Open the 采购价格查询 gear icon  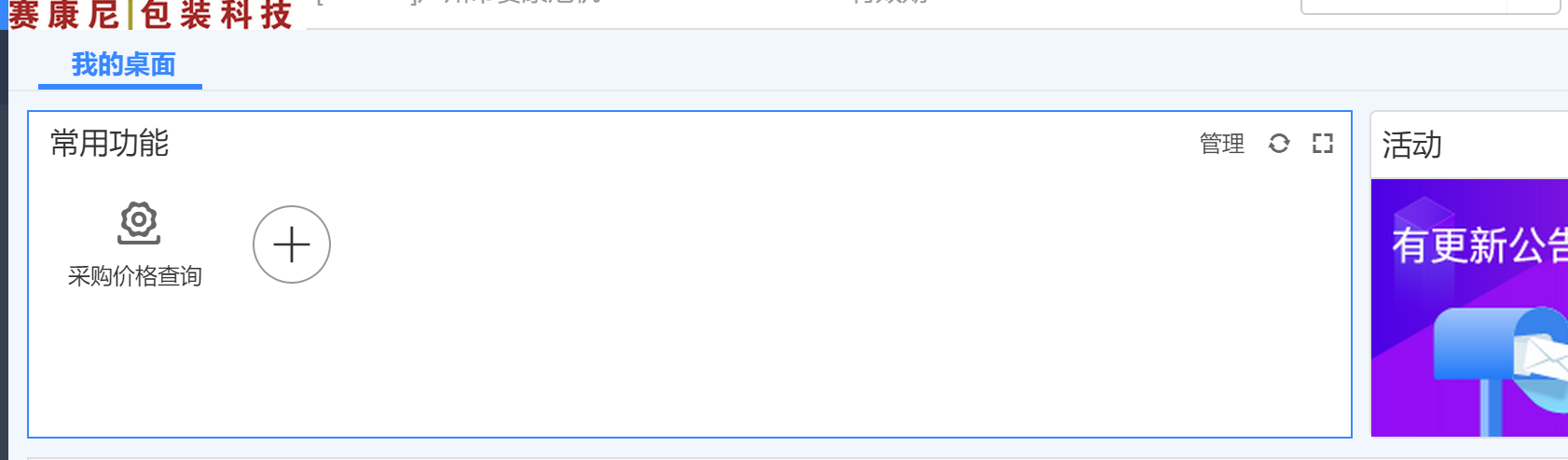[x=138, y=223]
